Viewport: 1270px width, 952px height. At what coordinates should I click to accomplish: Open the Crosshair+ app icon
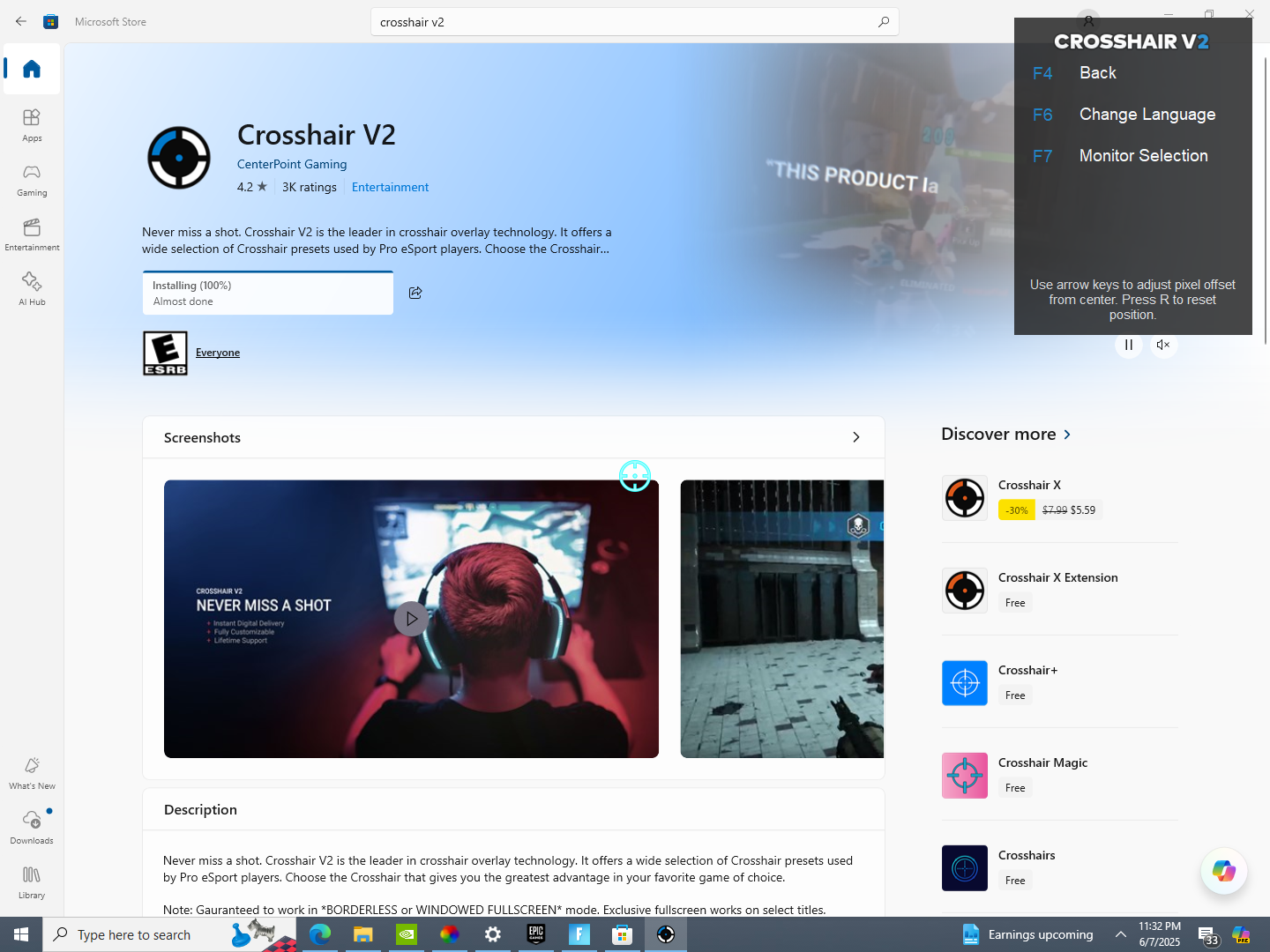click(965, 683)
